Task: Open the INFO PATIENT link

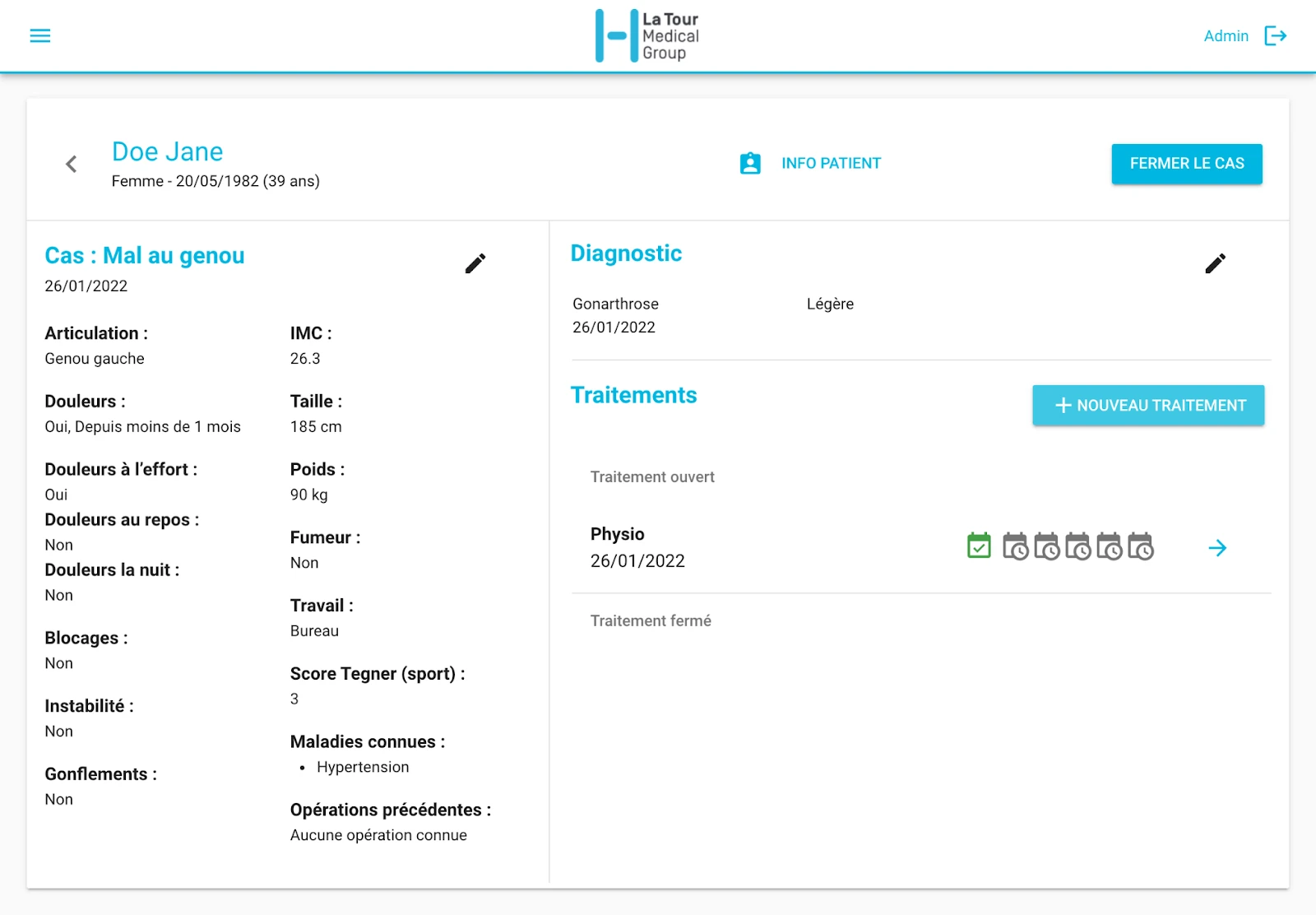Action: (x=831, y=163)
